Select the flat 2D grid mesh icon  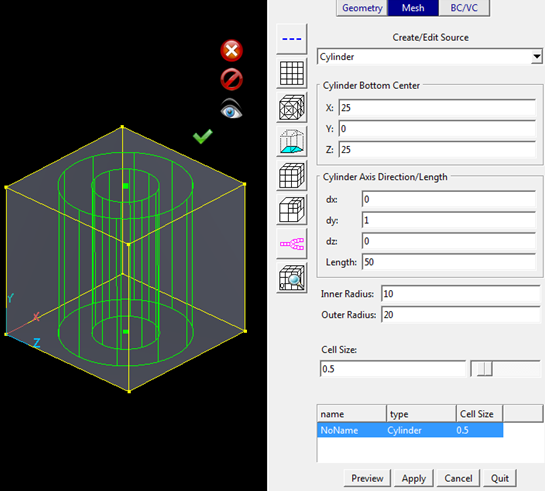292,73
